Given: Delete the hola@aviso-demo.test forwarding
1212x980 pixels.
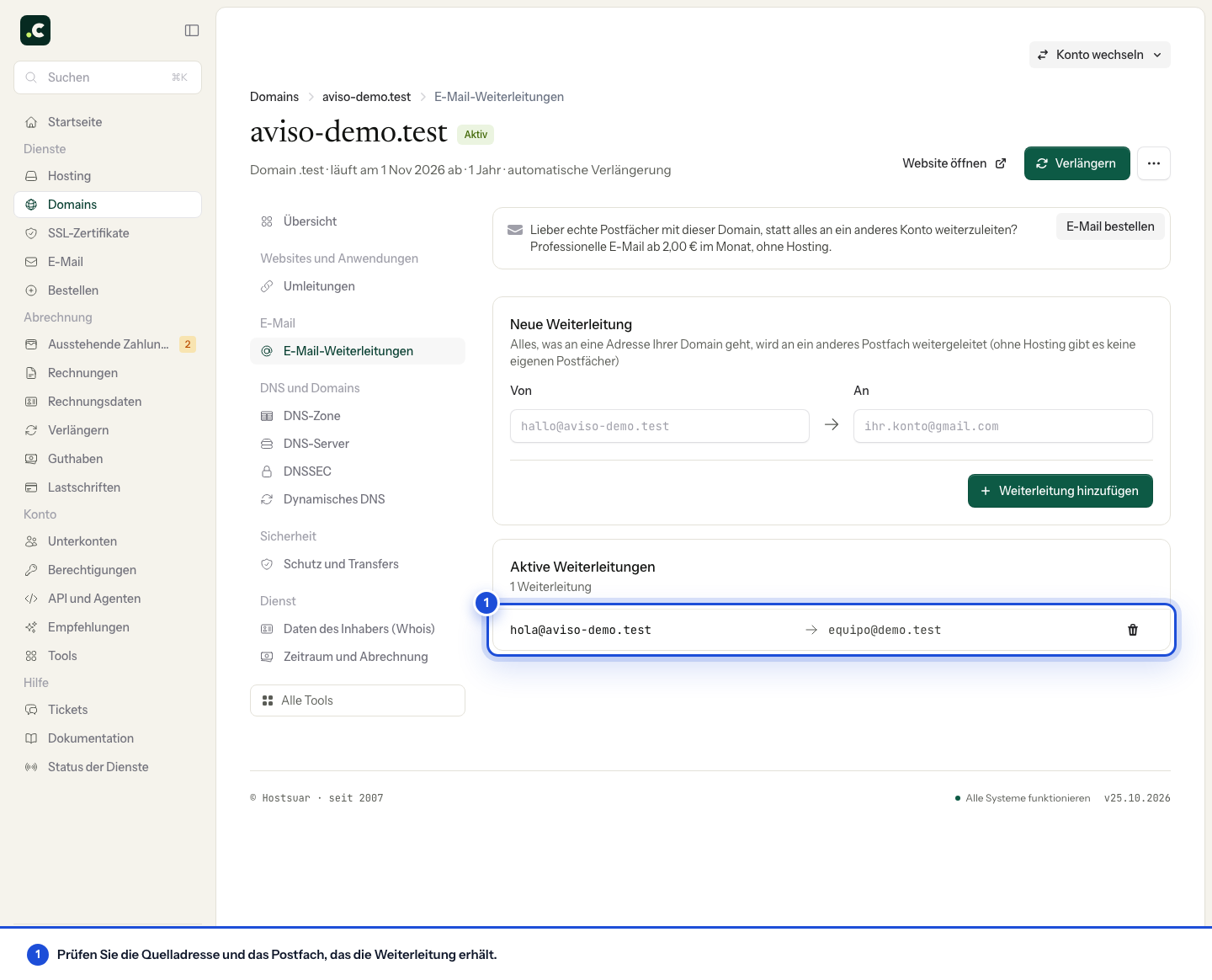Looking at the screenshot, I should coord(1133,630).
